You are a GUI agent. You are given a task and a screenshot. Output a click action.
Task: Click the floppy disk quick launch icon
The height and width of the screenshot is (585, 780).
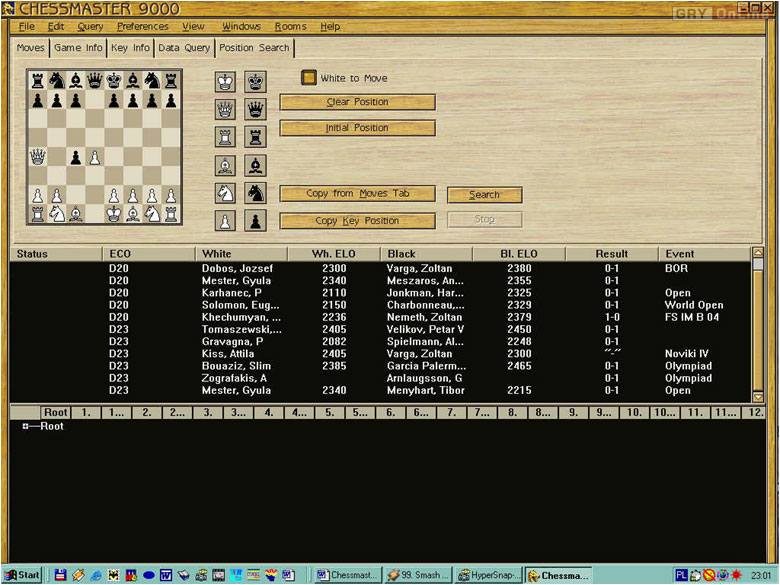click(x=61, y=576)
